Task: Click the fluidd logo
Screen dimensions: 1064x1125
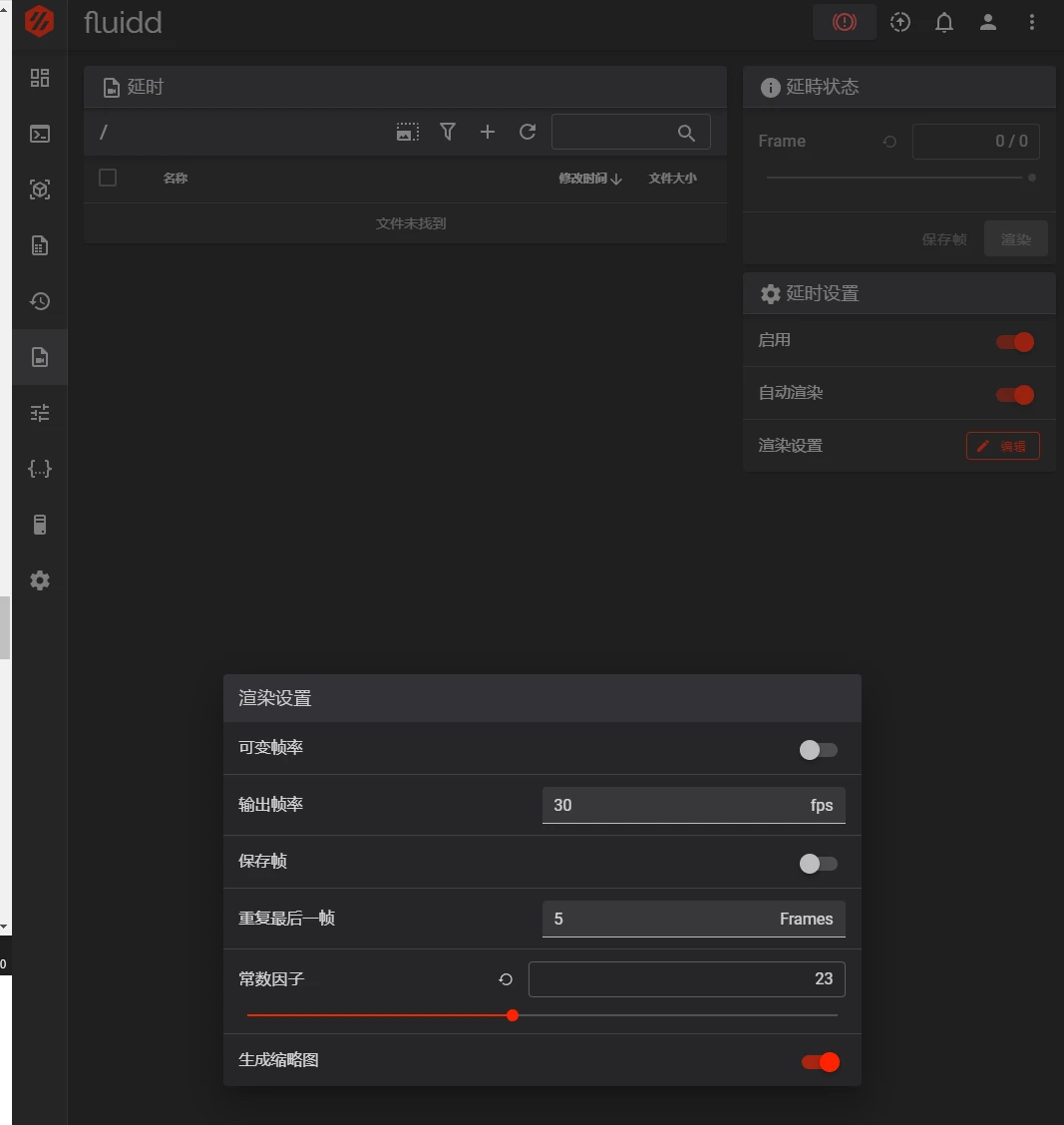Action: (39, 21)
